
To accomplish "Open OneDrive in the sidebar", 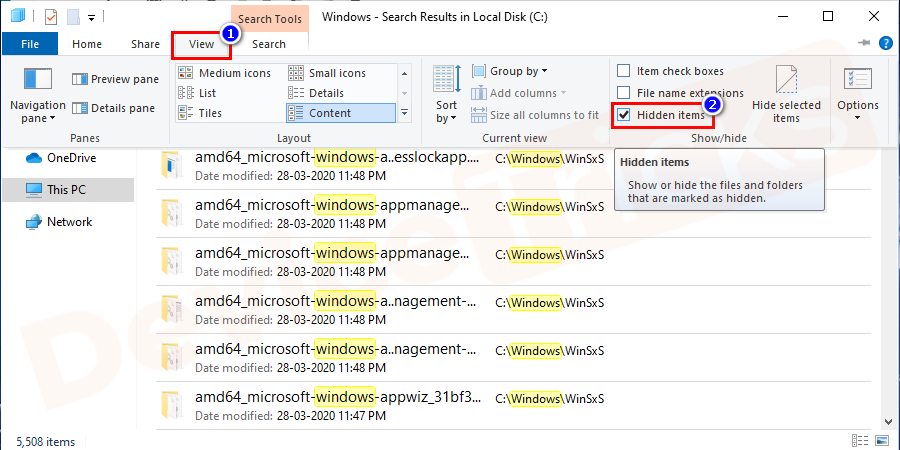I will pos(69,158).
